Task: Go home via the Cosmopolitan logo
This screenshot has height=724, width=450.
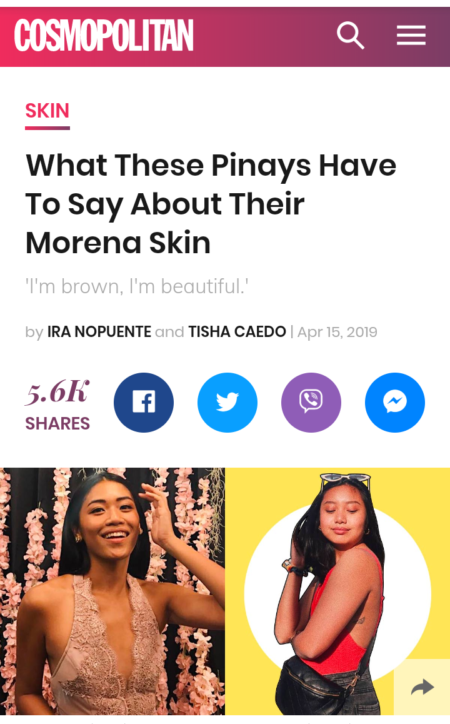Action: (104, 36)
